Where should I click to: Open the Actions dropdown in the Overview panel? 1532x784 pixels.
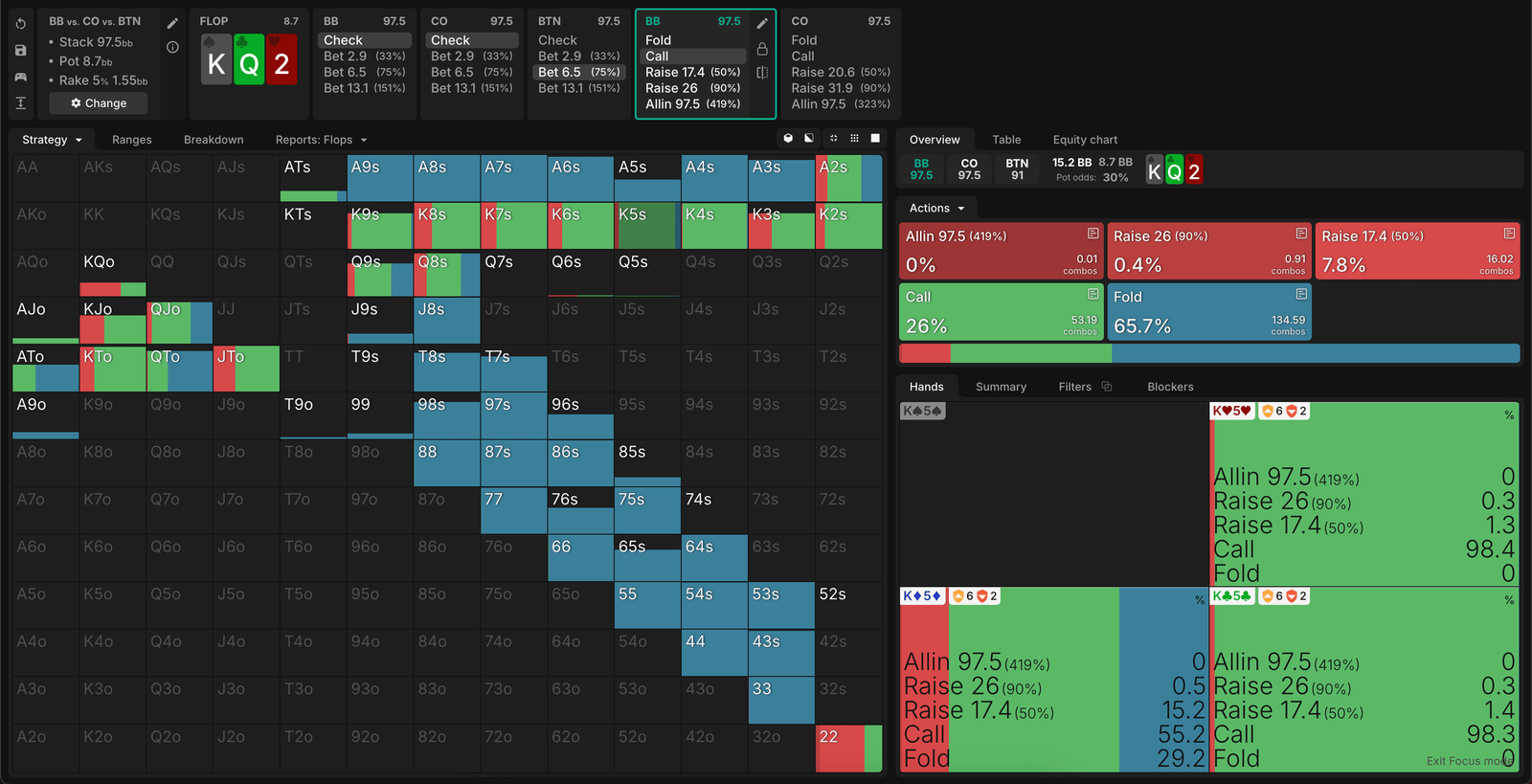click(936, 208)
